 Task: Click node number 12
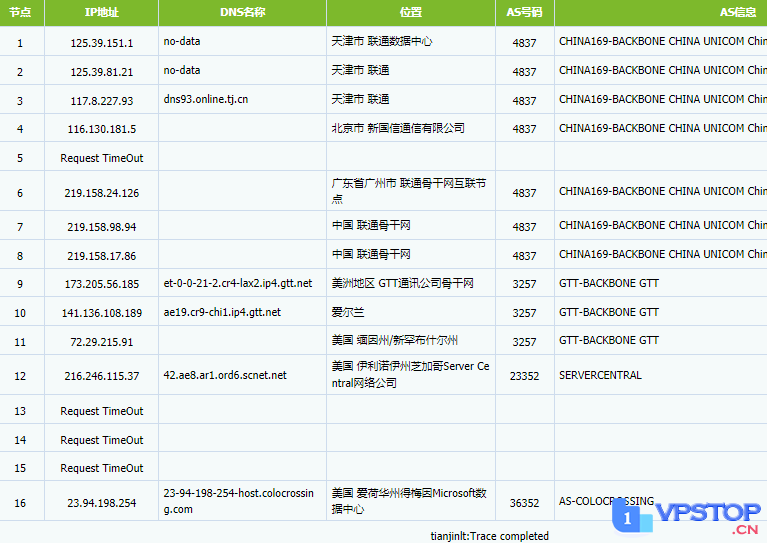(20, 376)
